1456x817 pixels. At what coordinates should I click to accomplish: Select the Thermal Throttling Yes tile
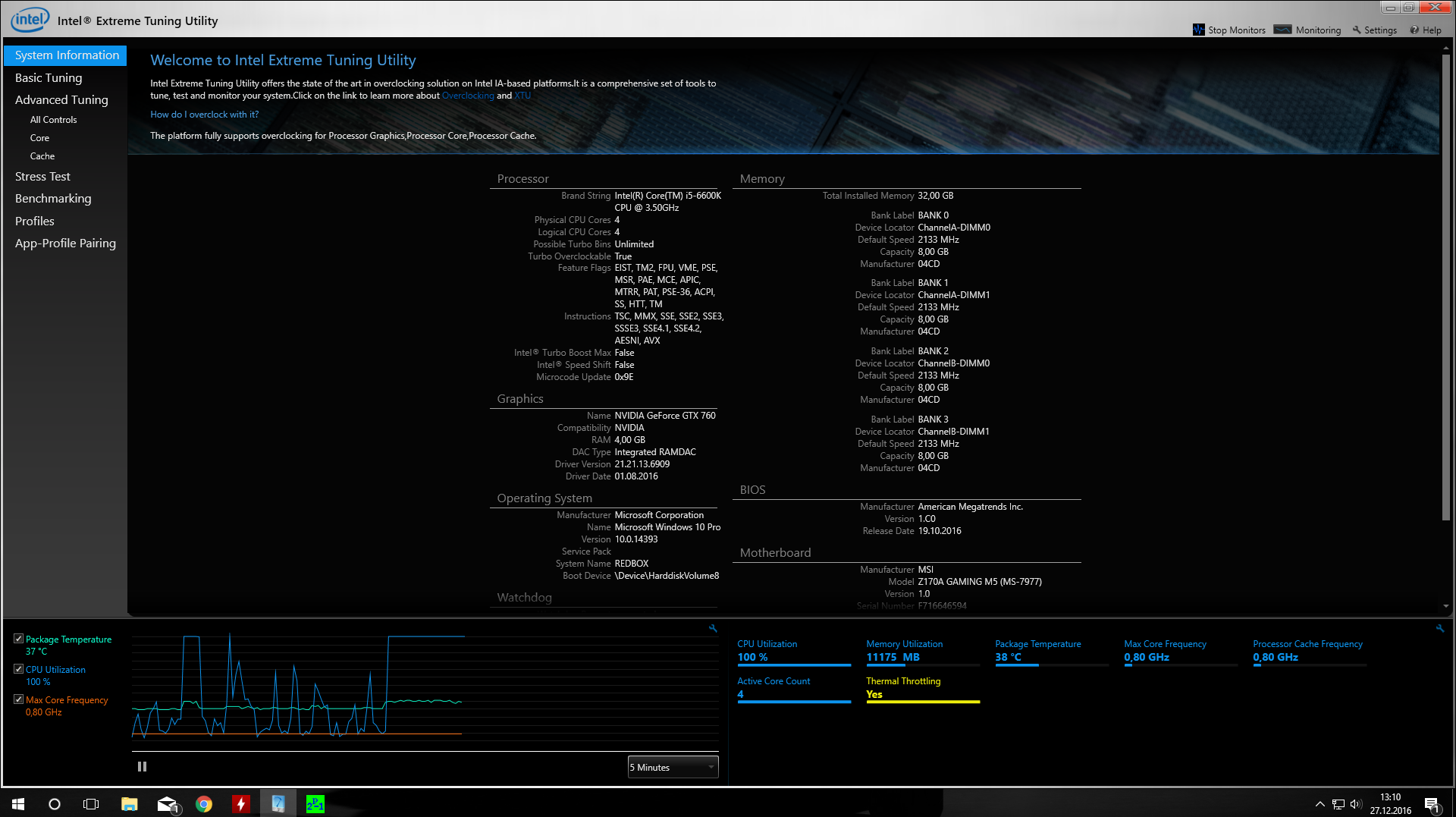point(923,689)
